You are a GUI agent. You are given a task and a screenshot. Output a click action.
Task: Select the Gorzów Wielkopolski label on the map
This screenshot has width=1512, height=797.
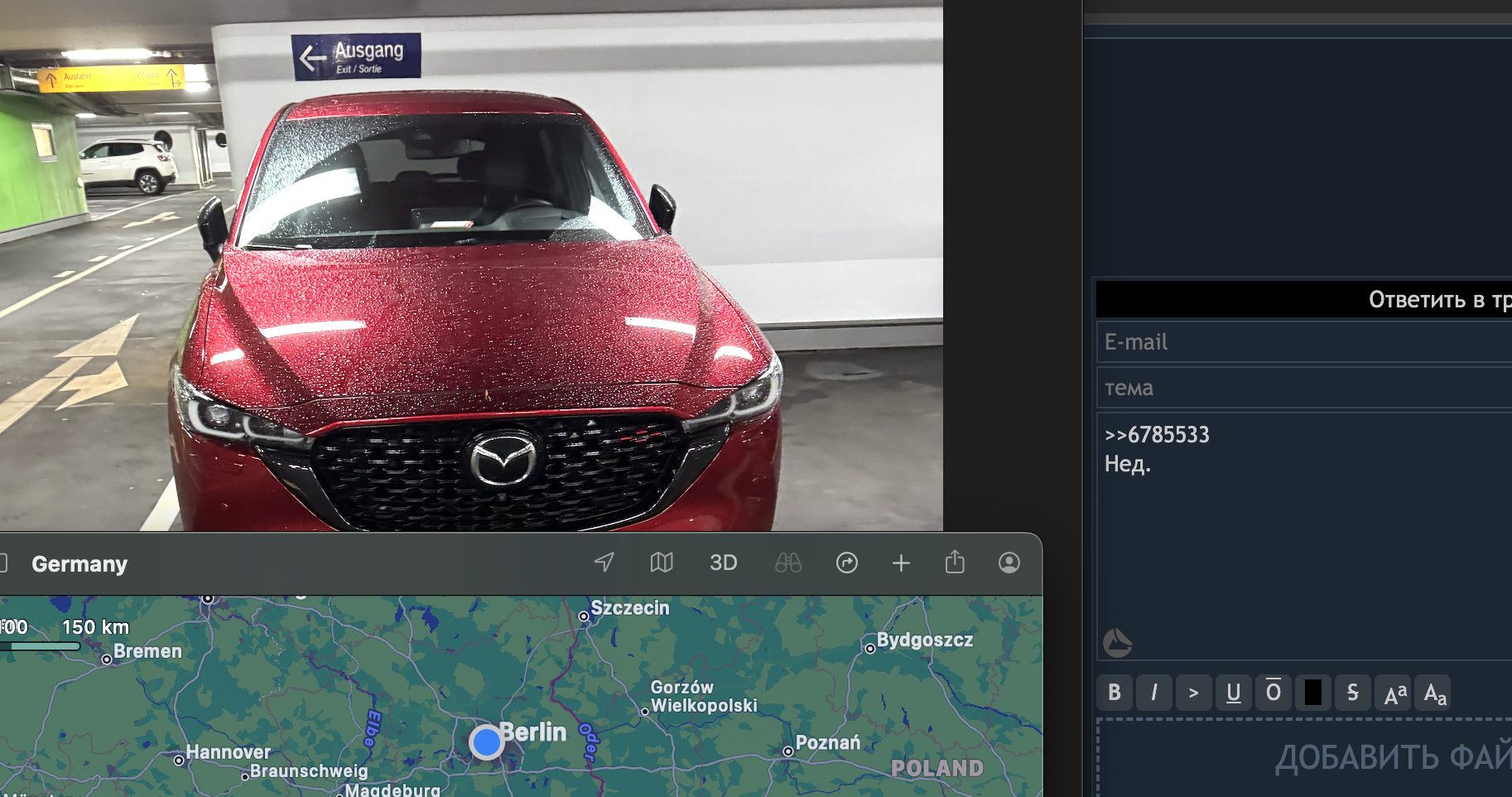click(704, 696)
